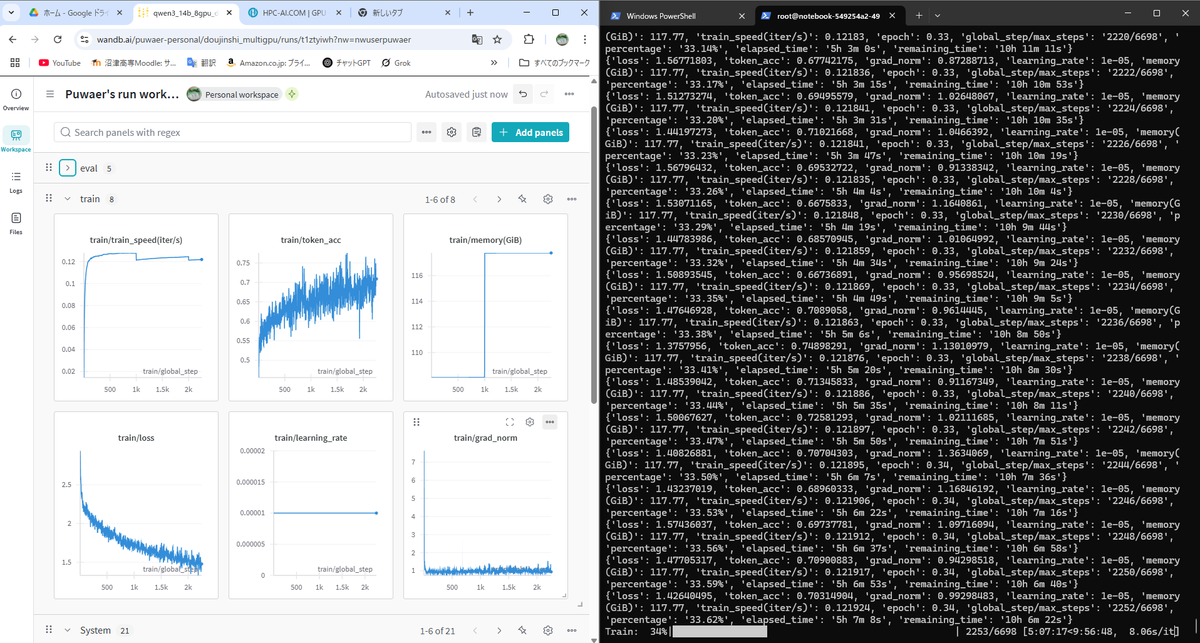This screenshot has height=643, width=1200.
Task: Click the train section pin/magic icon
Action: pos(522,199)
